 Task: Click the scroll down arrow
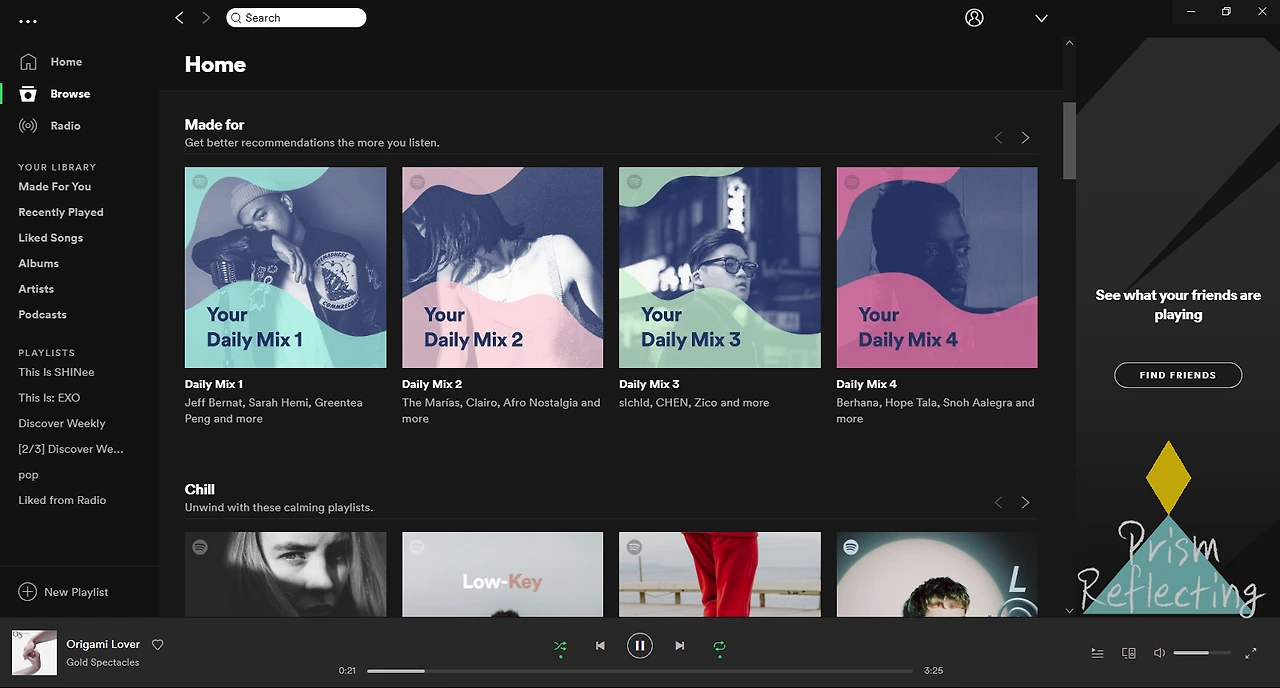point(1069,610)
